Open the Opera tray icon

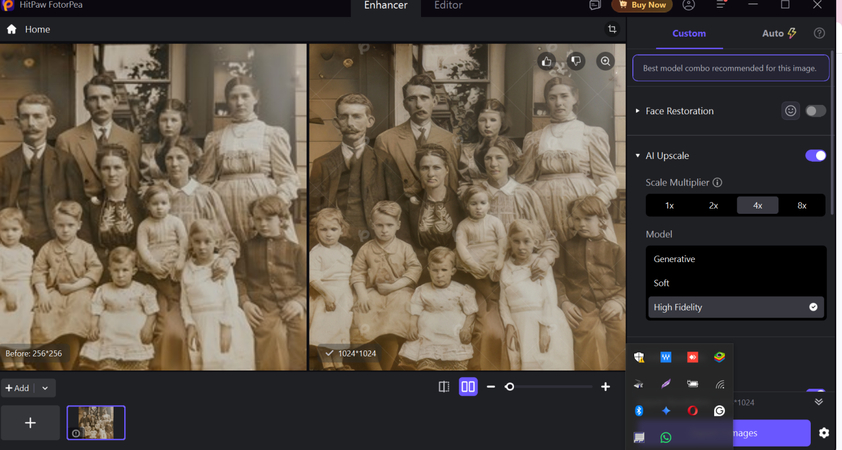point(693,411)
